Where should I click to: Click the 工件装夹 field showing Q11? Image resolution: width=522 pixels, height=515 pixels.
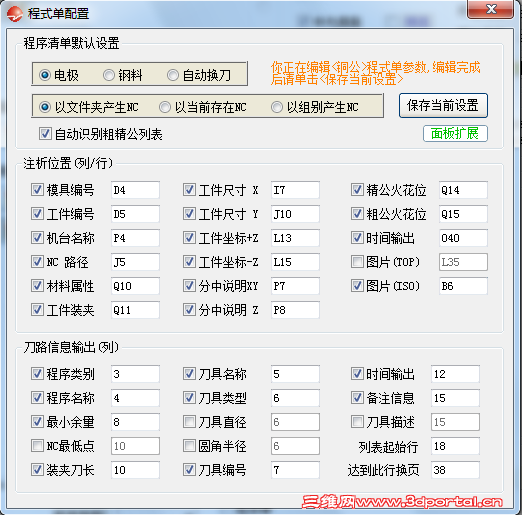tap(135, 310)
